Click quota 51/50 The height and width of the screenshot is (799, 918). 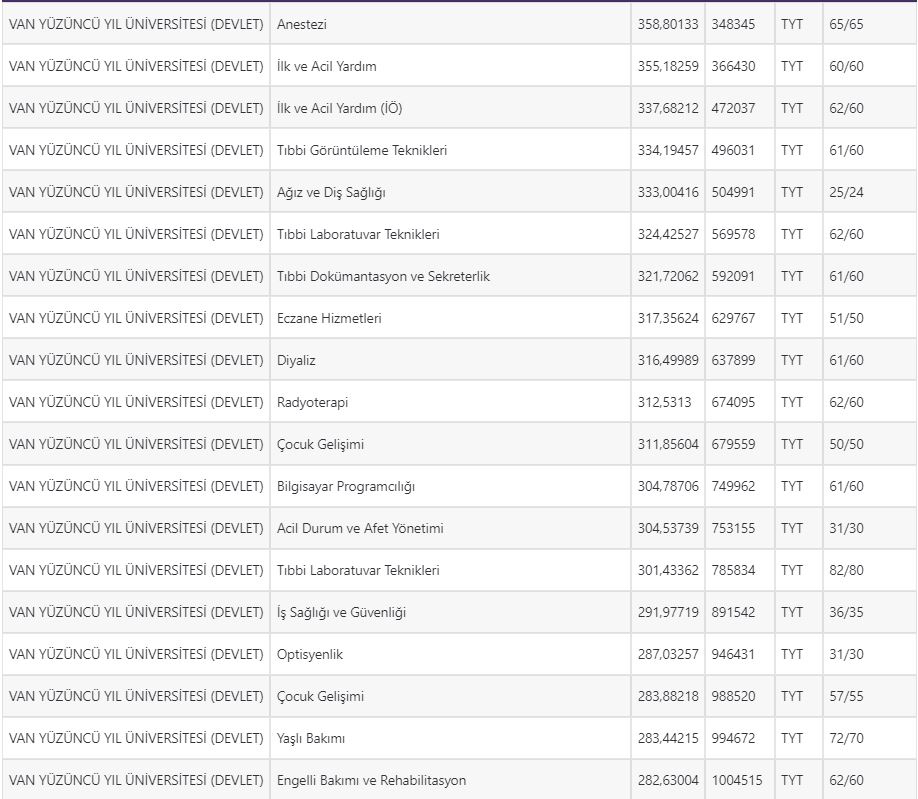[846, 318]
